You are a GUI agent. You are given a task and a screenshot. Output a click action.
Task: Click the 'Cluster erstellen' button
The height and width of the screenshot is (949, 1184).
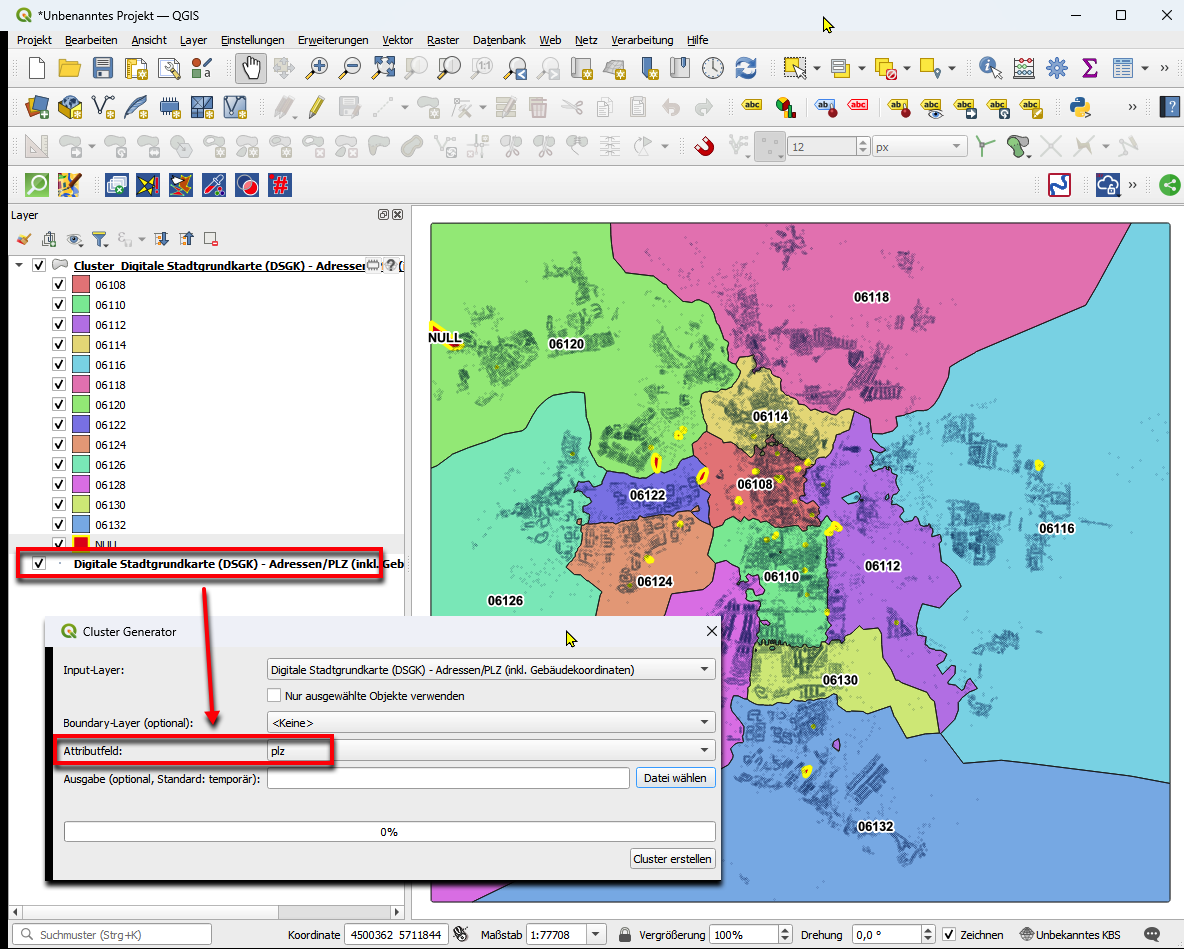(x=673, y=859)
